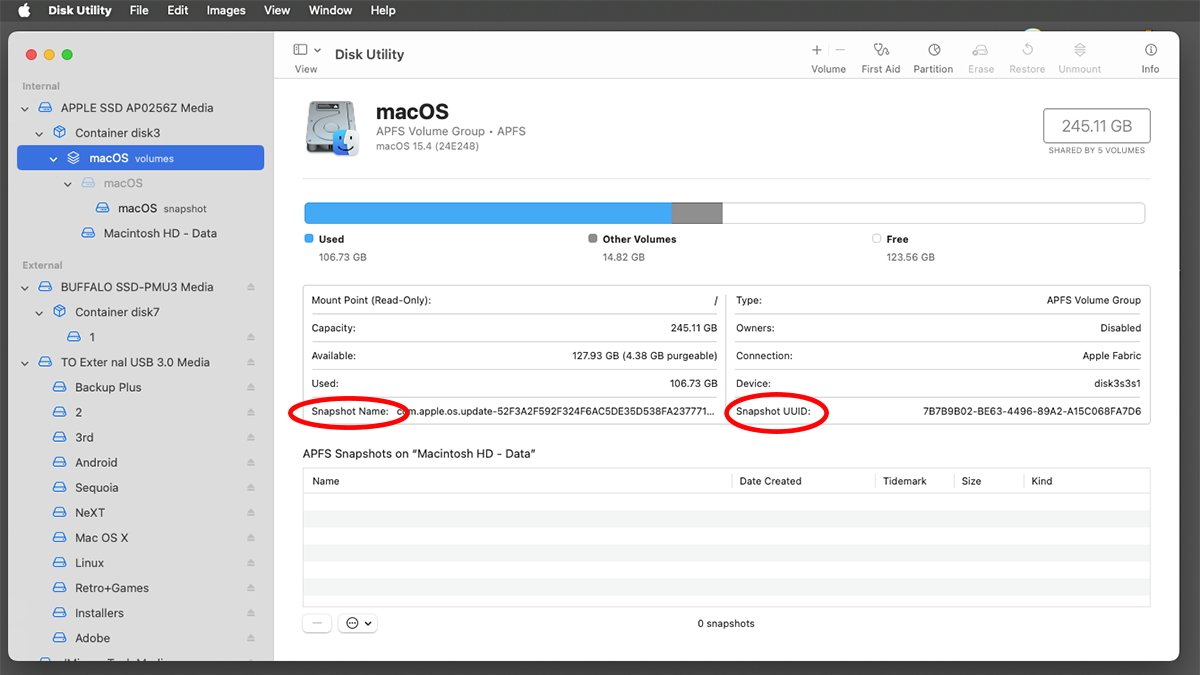1200x675 pixels.
Task: Collapse the greyed macOS sub-volume
Action: [x=68, y=183]
